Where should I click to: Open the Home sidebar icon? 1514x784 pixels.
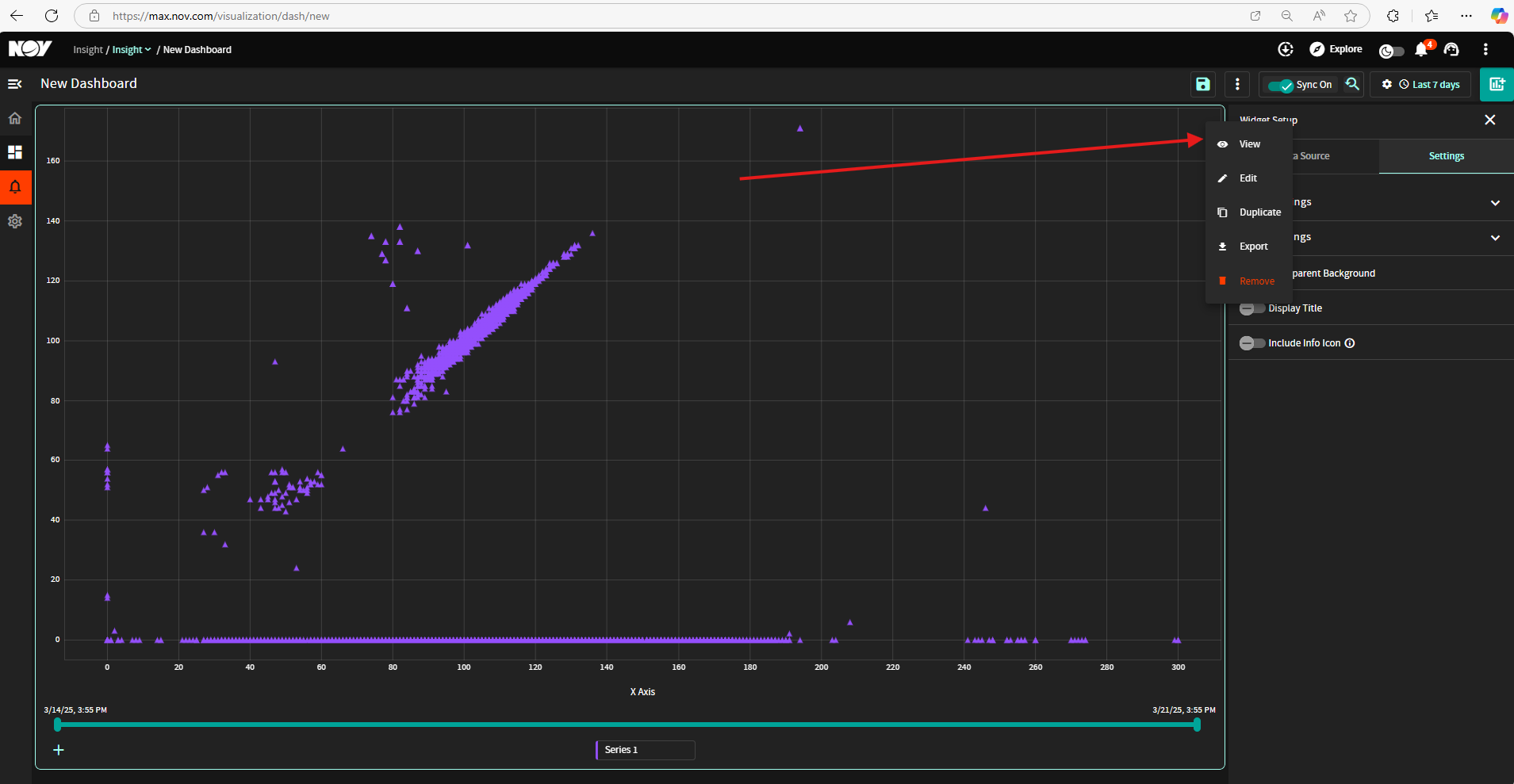point(15,118)
